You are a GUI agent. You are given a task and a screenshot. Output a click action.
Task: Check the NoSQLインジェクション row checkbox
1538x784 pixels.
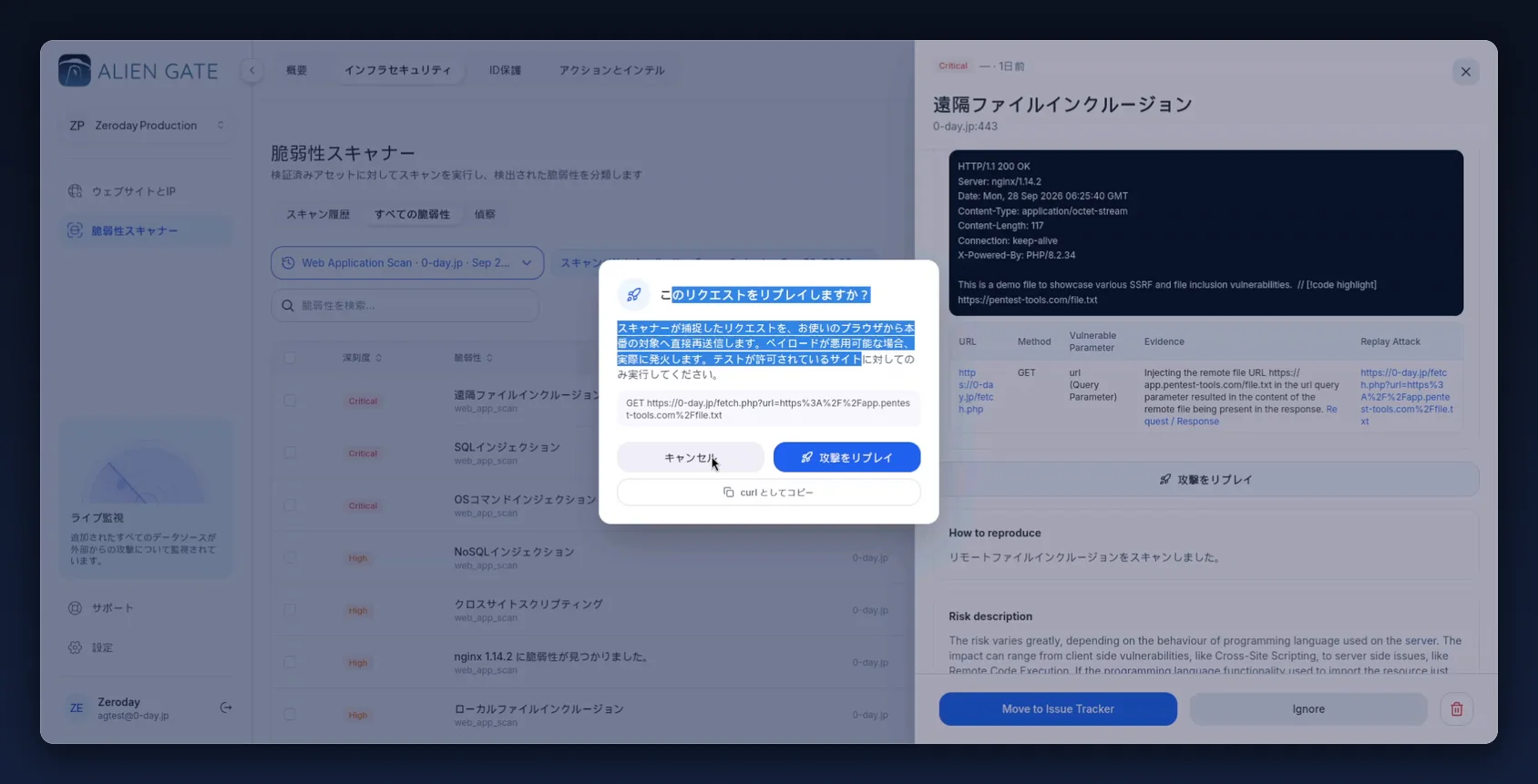(289, 557)
